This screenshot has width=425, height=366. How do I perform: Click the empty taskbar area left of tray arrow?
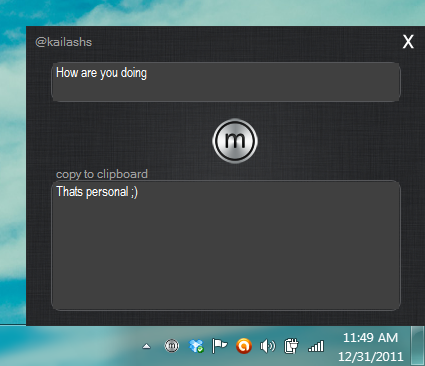pos(68,346)
